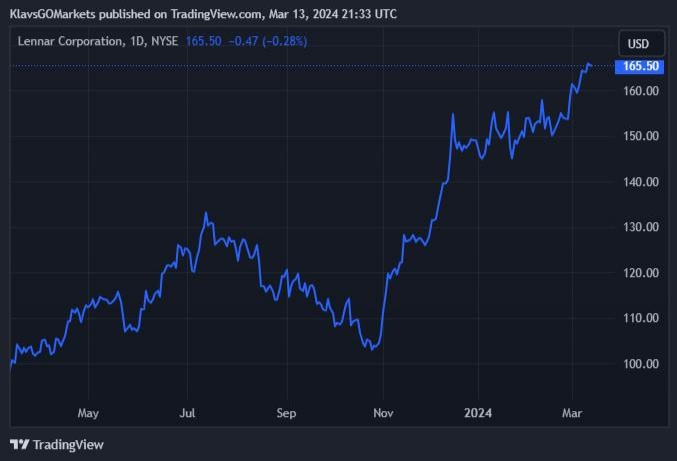Click the 100.00 price axis label
Viewport: 677px width, 461px height.
coord(638,364)
